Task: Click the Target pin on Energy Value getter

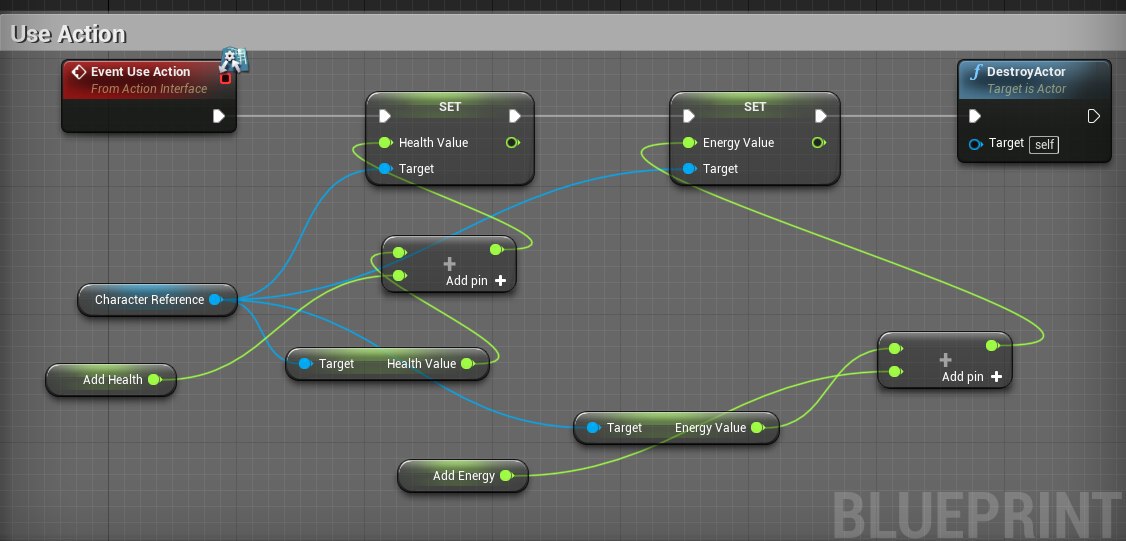Action: pos(593,427)
